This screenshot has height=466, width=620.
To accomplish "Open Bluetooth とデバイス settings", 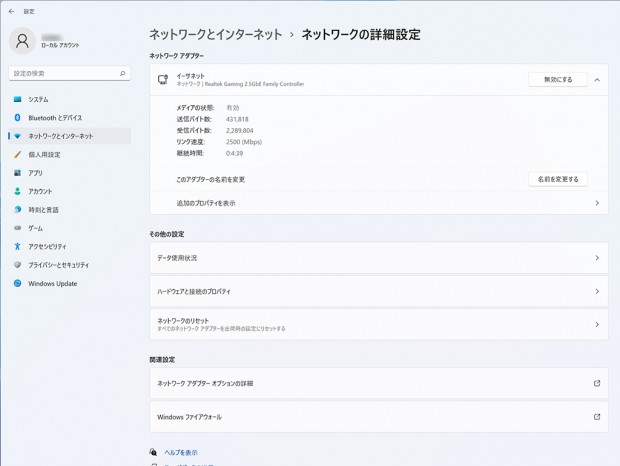I will (x=55, y=118).
